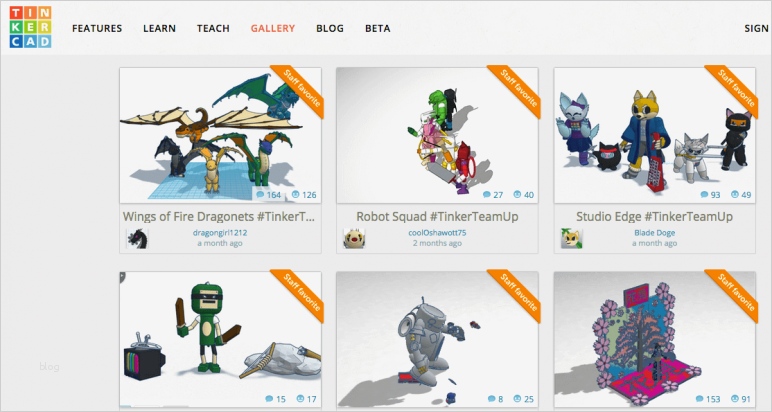Click the like icon showing 17
This screenshot has height=412, width=772.
[300, 399]
